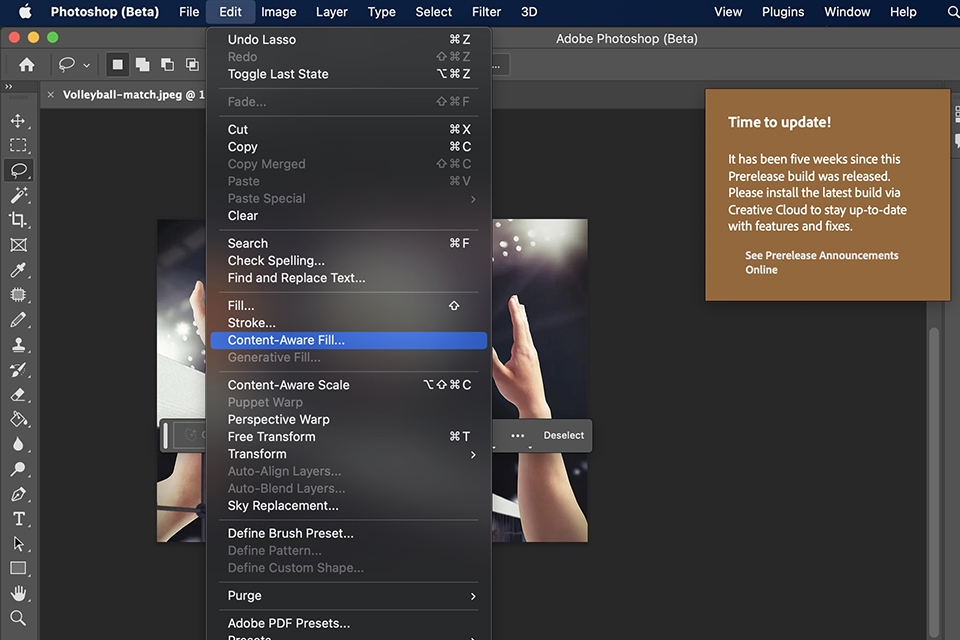This screenshot has height=640, width=960.
Task: Toggle Add to Selection mode
Action: click(x=142, y=64)
